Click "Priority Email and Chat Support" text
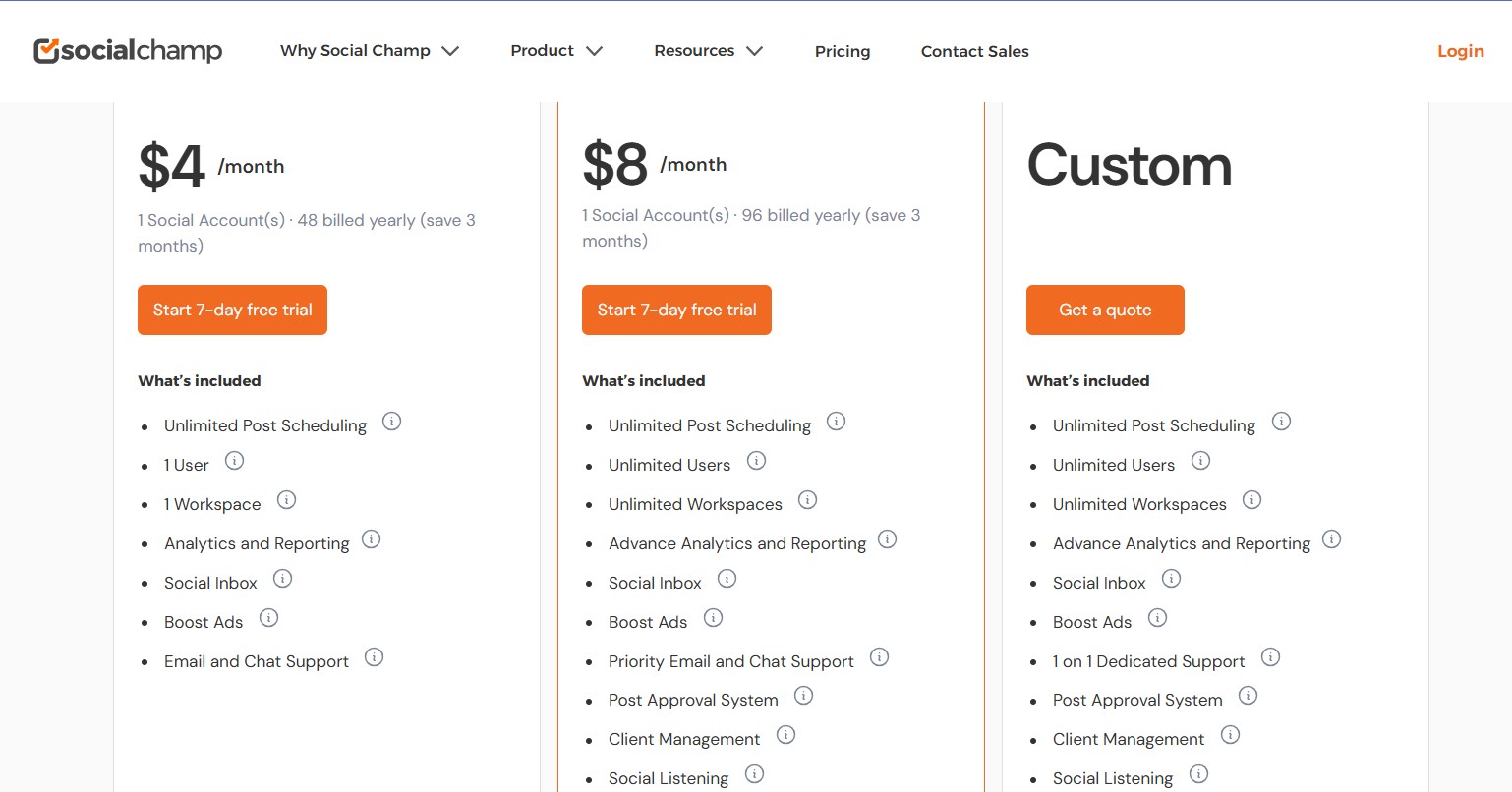Image resolution: width=1512 pixels, height=792 pixels. click(x=731, y=661)
